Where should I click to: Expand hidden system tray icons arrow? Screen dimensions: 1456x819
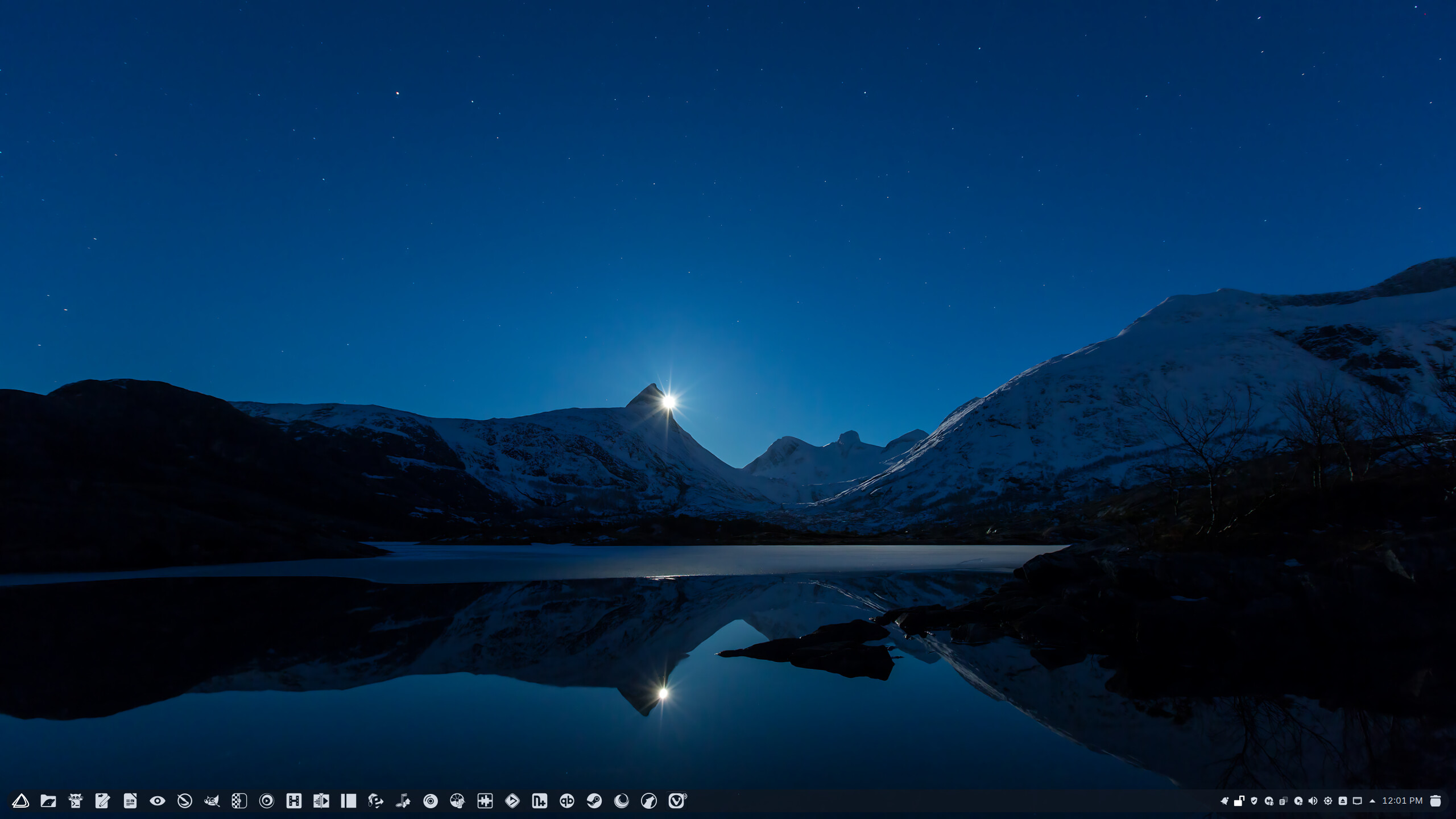coord(1372,801)
